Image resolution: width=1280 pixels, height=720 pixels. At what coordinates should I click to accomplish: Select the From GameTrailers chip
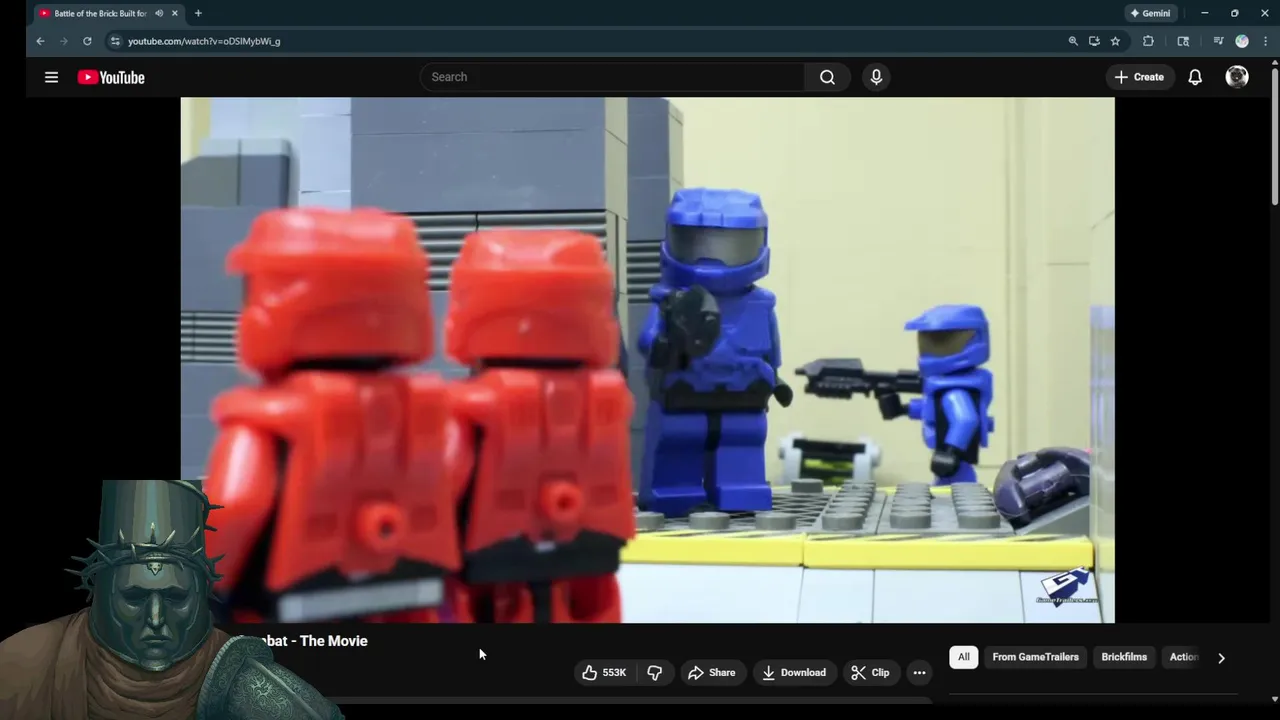1035,657
